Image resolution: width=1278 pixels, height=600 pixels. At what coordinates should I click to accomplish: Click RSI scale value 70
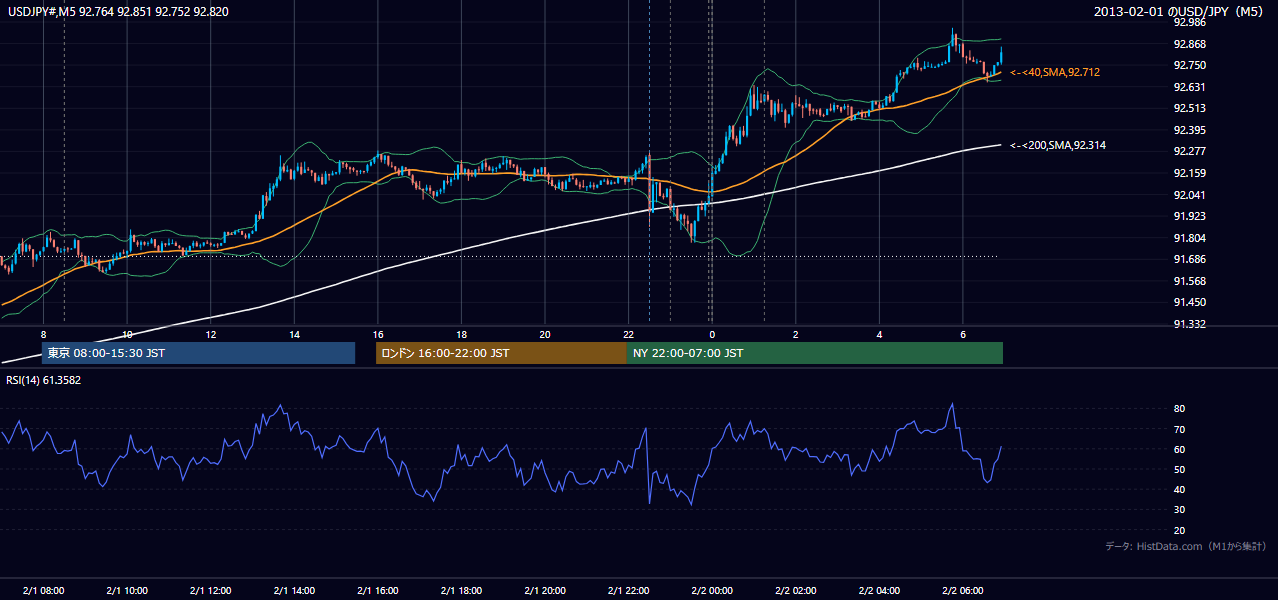1179,430
